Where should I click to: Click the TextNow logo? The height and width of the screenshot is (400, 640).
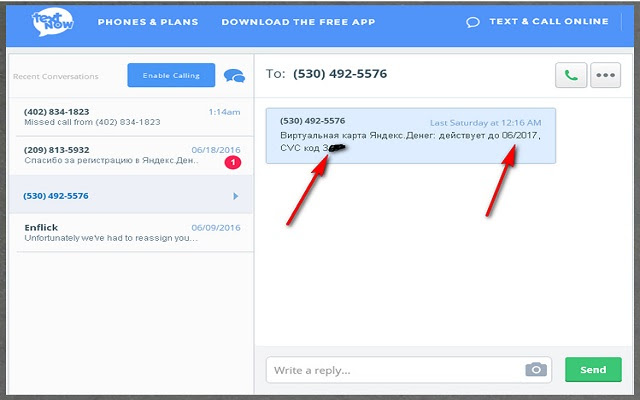tap(53, 22)
